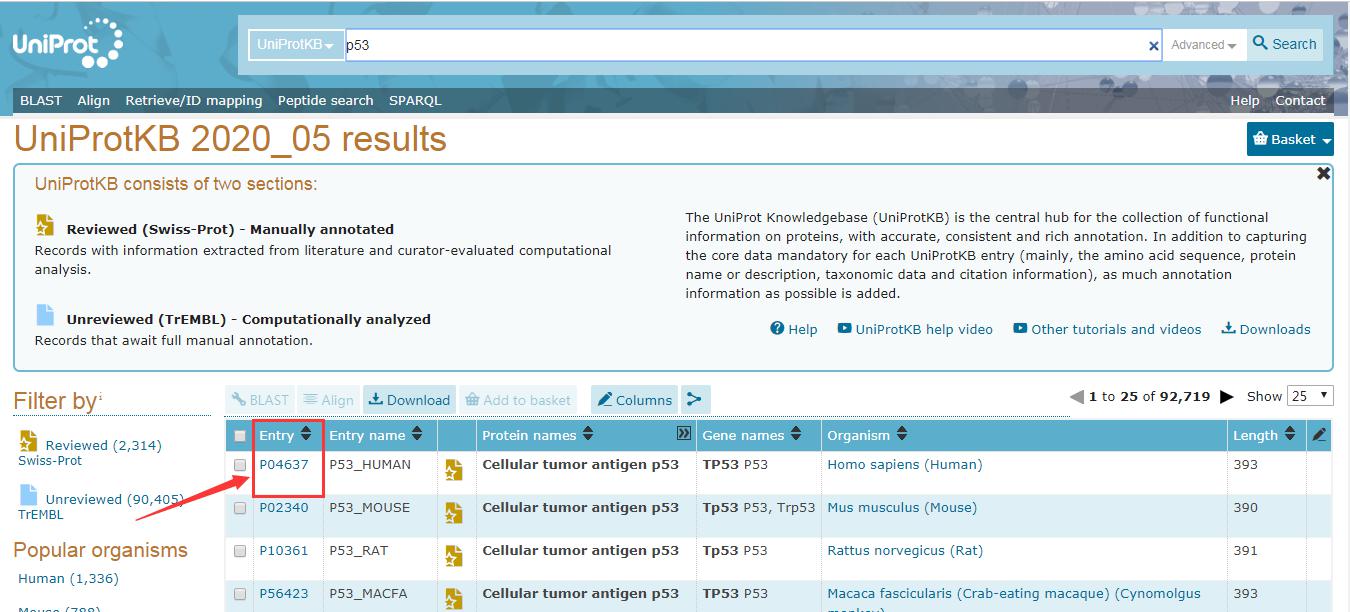Image resolution: width=1350 pixels, height=612 pixels.
Task: Click the UniProt logo
Action: click(67, 44)
